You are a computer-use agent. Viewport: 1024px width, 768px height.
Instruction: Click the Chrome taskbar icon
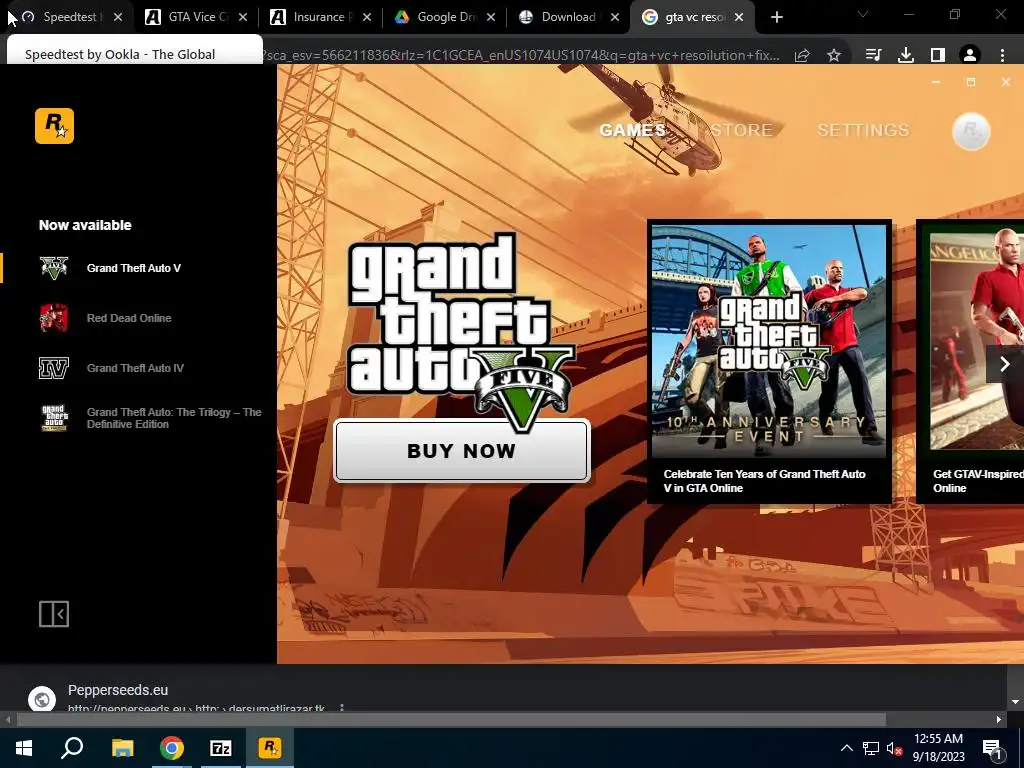pyautogui.click(x=172, y=748)
